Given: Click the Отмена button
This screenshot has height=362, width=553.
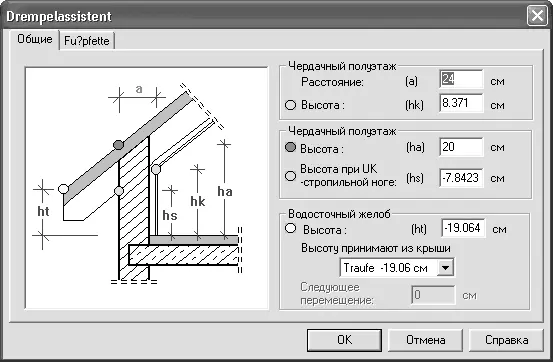Looking at the screenshot, I should coord(425,340).
